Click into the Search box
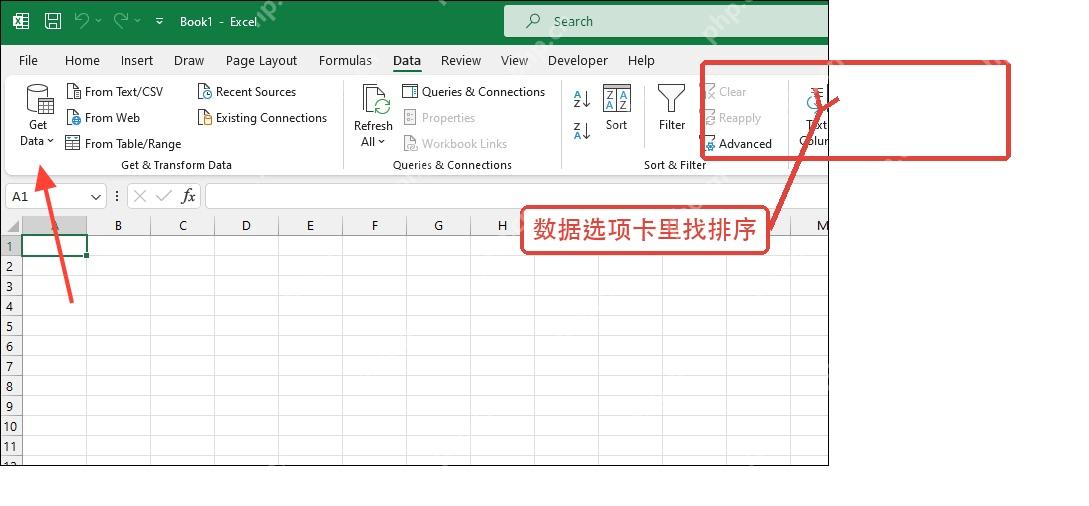1089x506 pixels. (x=666, y=22)
